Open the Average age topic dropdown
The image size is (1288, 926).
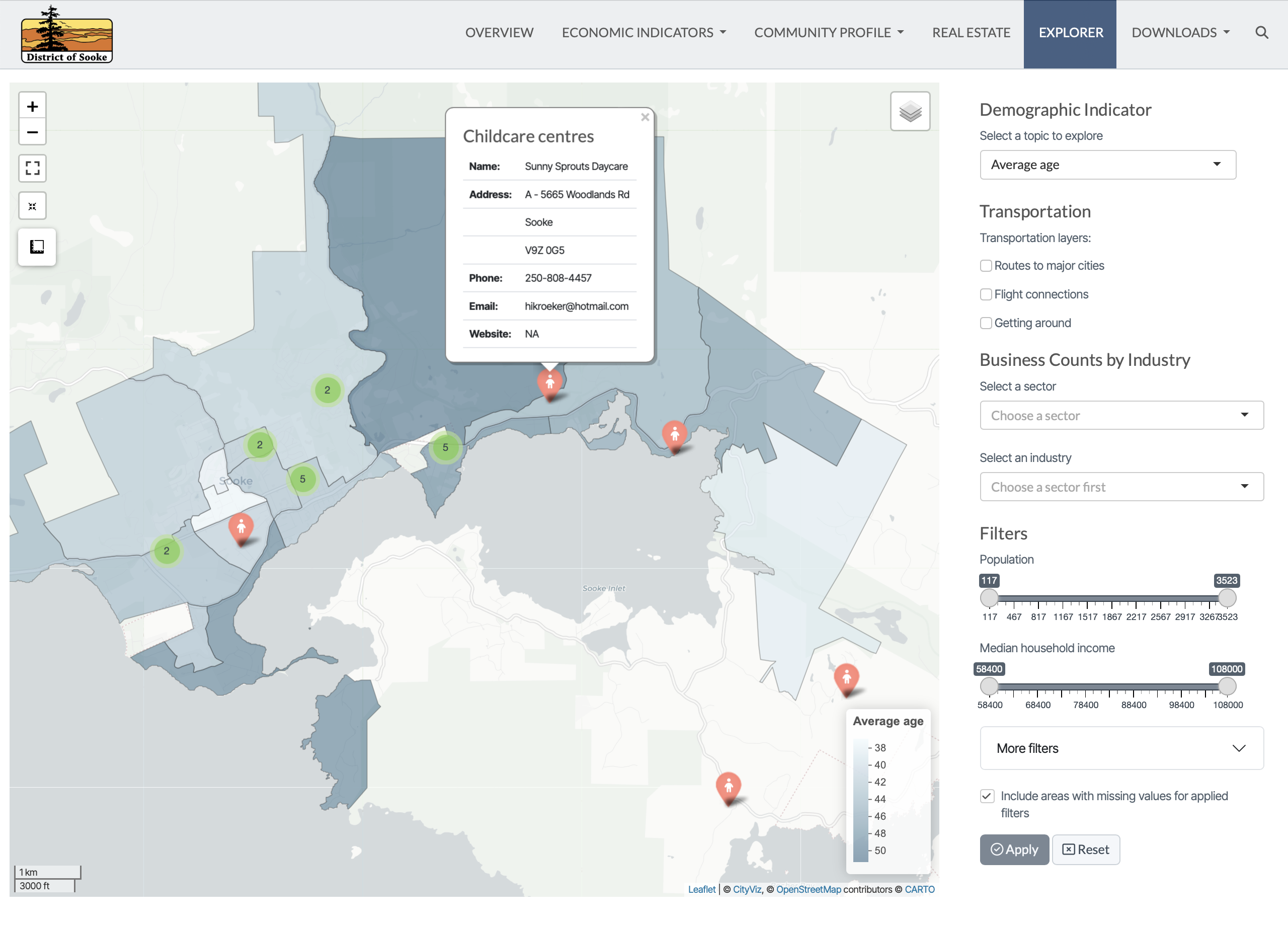[1107, 165]
